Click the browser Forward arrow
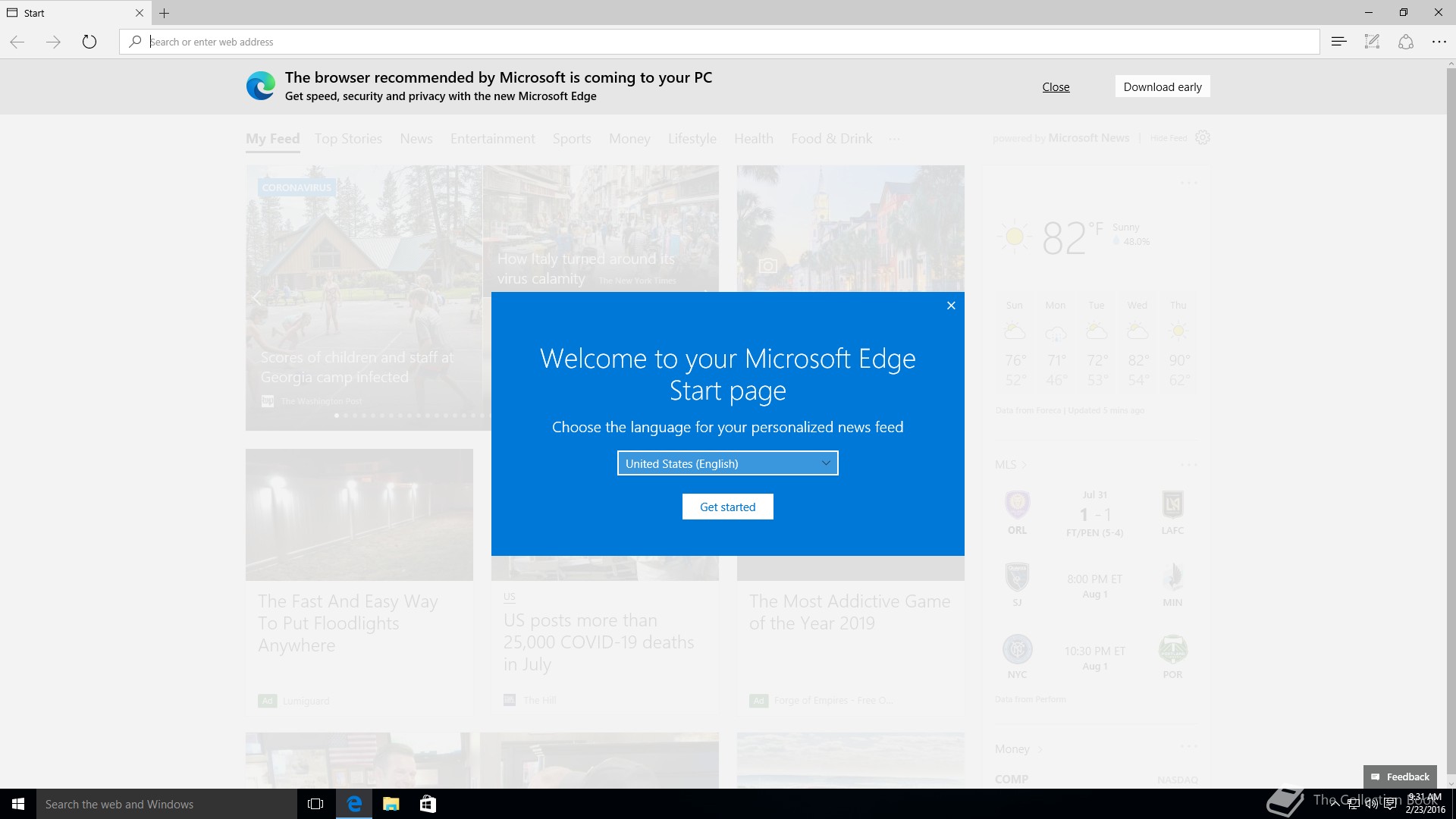The height and width of the screenshot is (819, 1456). [53, 42]
